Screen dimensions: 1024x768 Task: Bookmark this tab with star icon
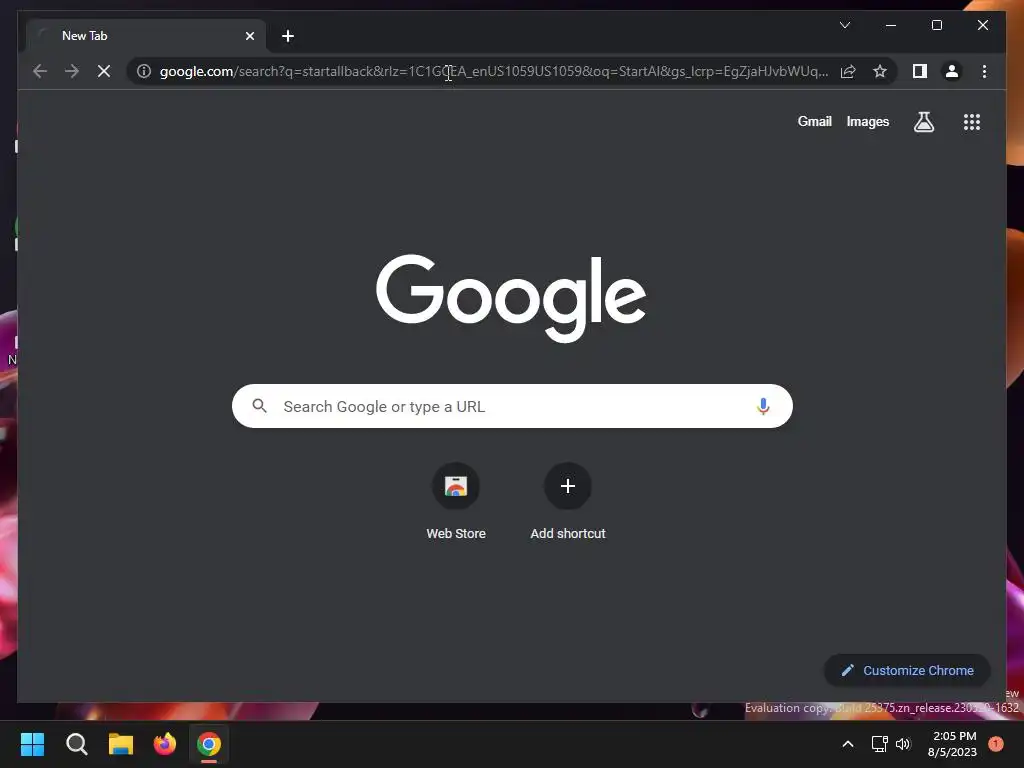[x=880, y=71]
